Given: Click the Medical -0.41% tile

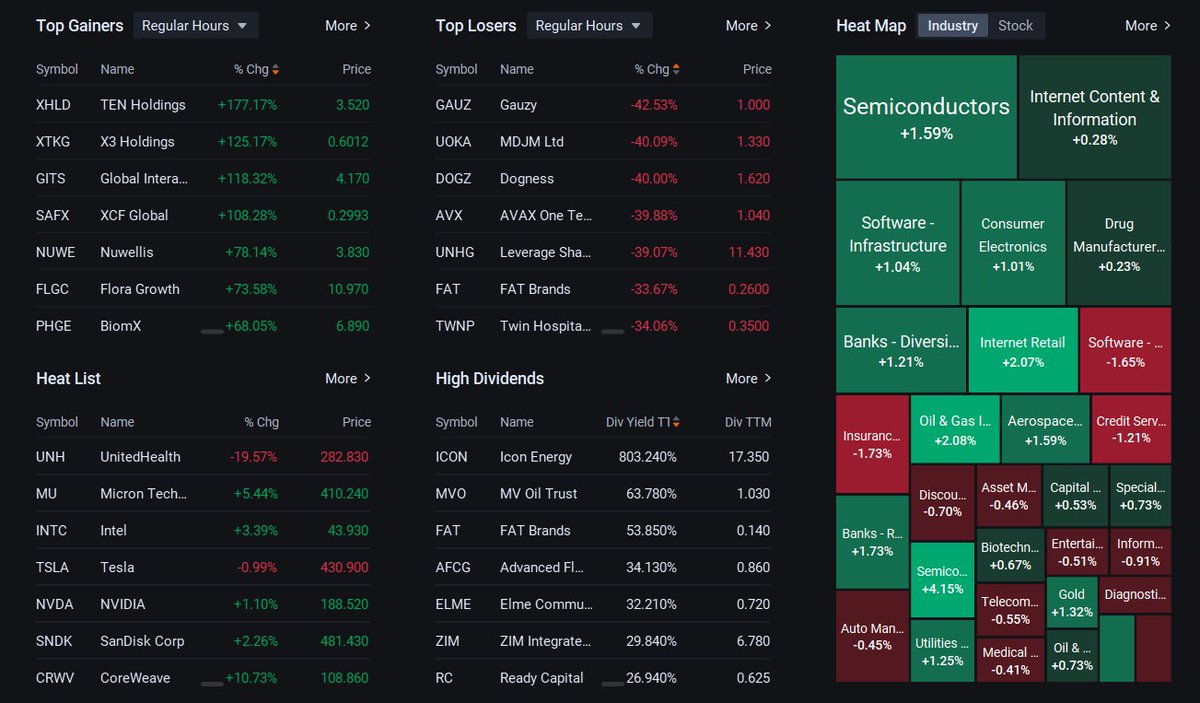Looking at the screenshot, I should [x=1010, y=659].
